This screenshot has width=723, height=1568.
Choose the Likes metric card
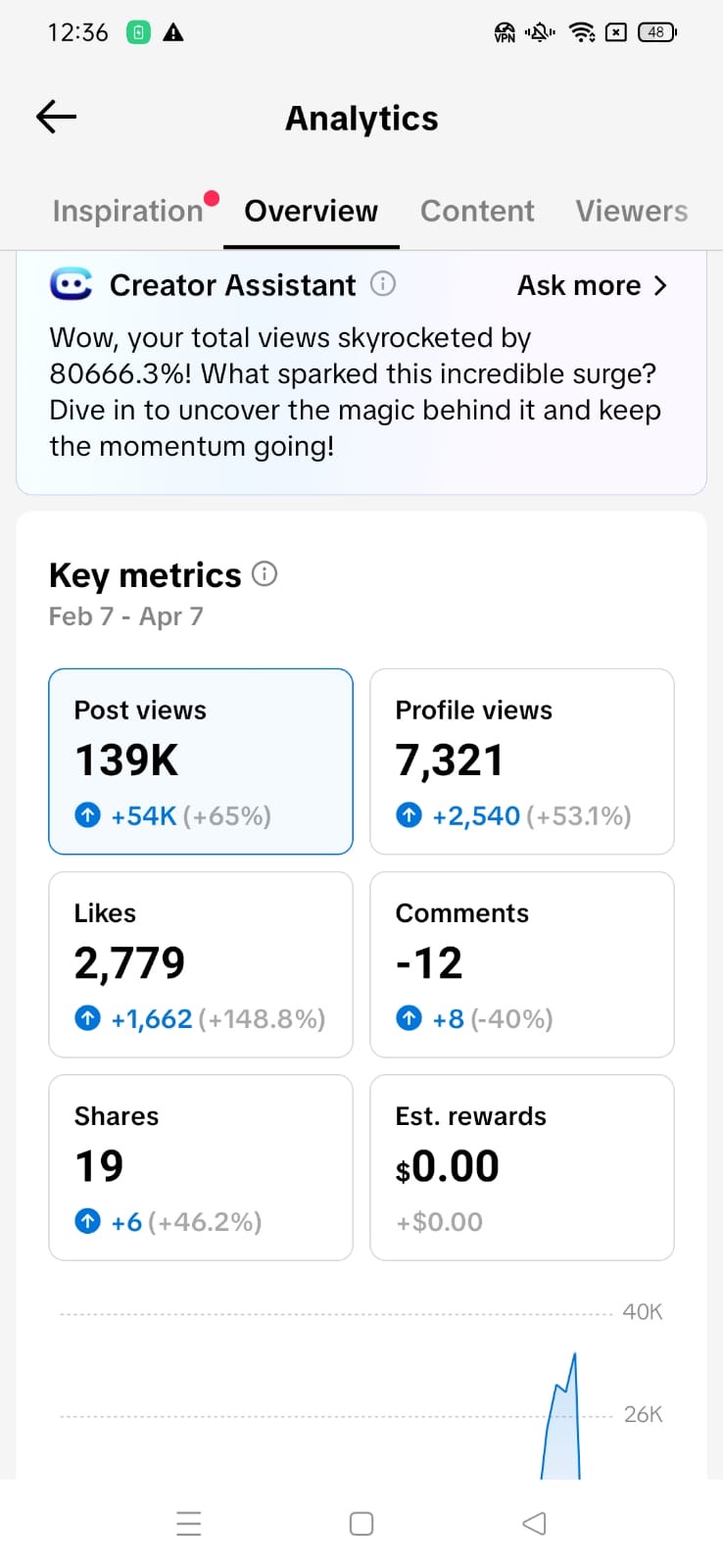click(x=201, y=964)
